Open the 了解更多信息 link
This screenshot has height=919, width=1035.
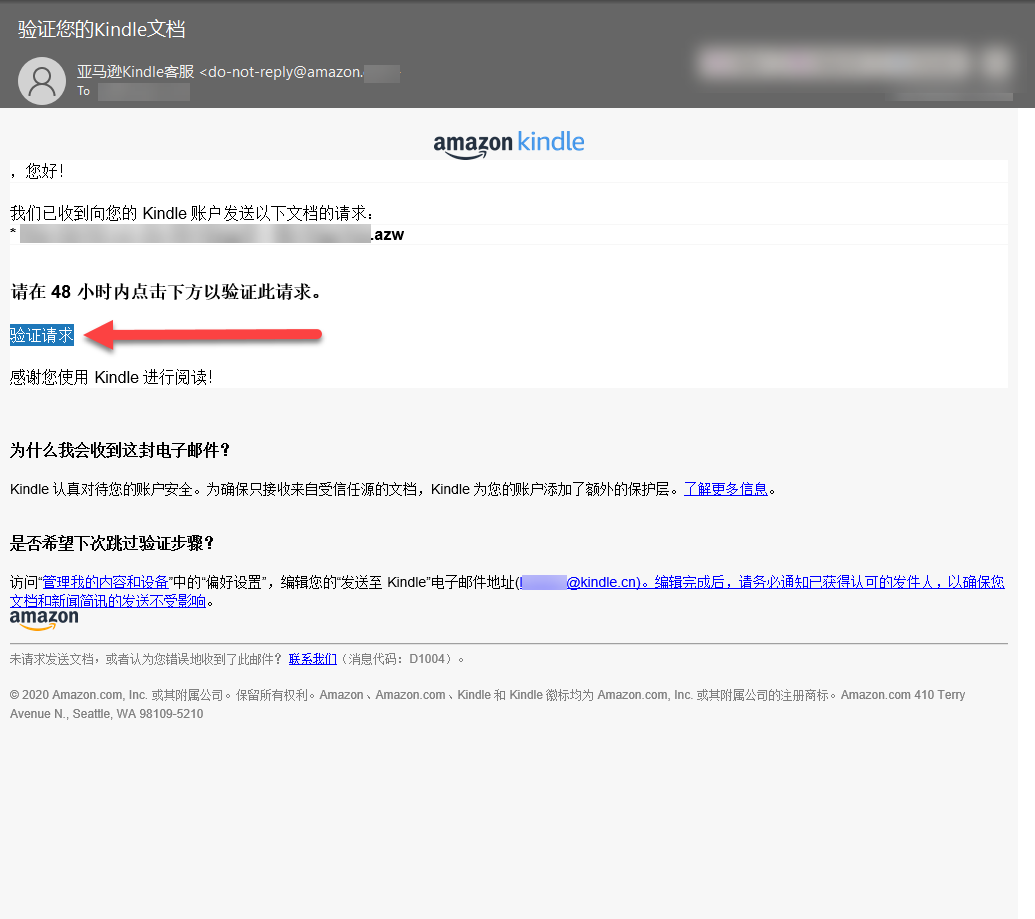(x=726, y=489)
